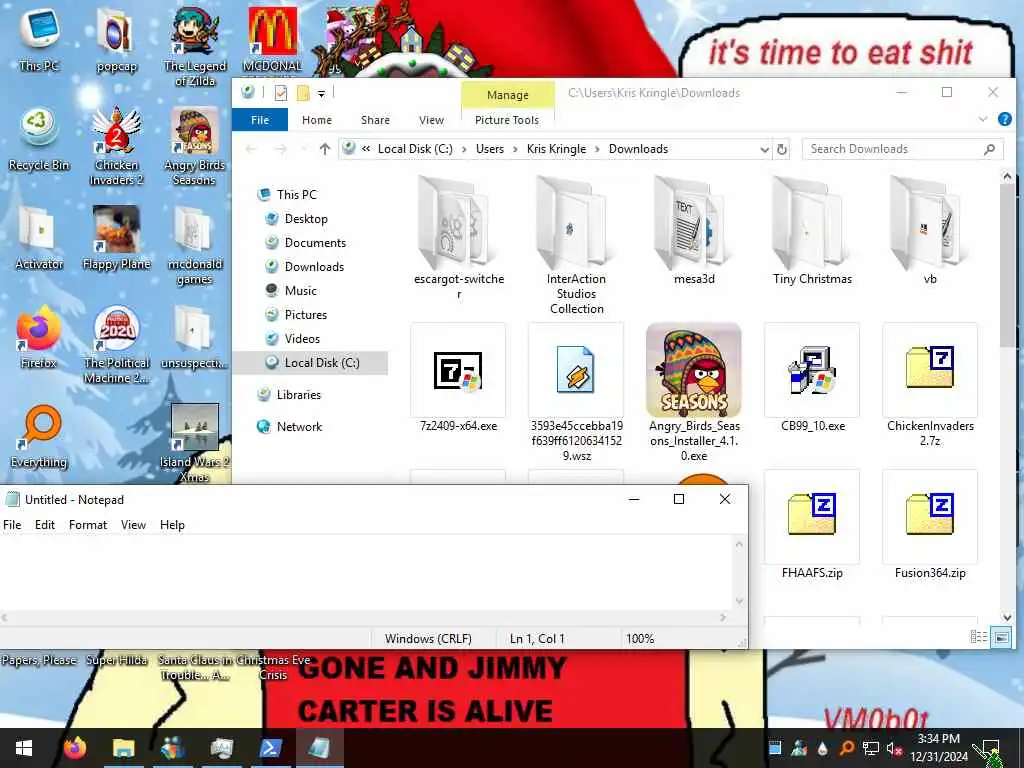Click the Up one level arrow
Image resolution: width=1024 pixels, height=768 pixels.
point(325,150)
